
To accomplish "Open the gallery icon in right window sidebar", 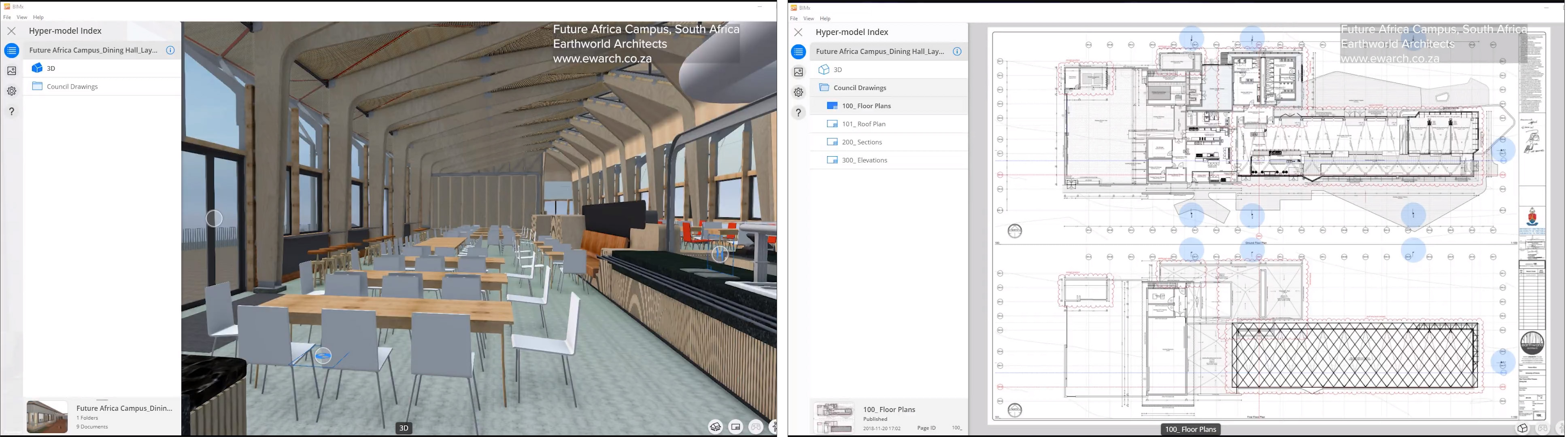I will 799,72.
